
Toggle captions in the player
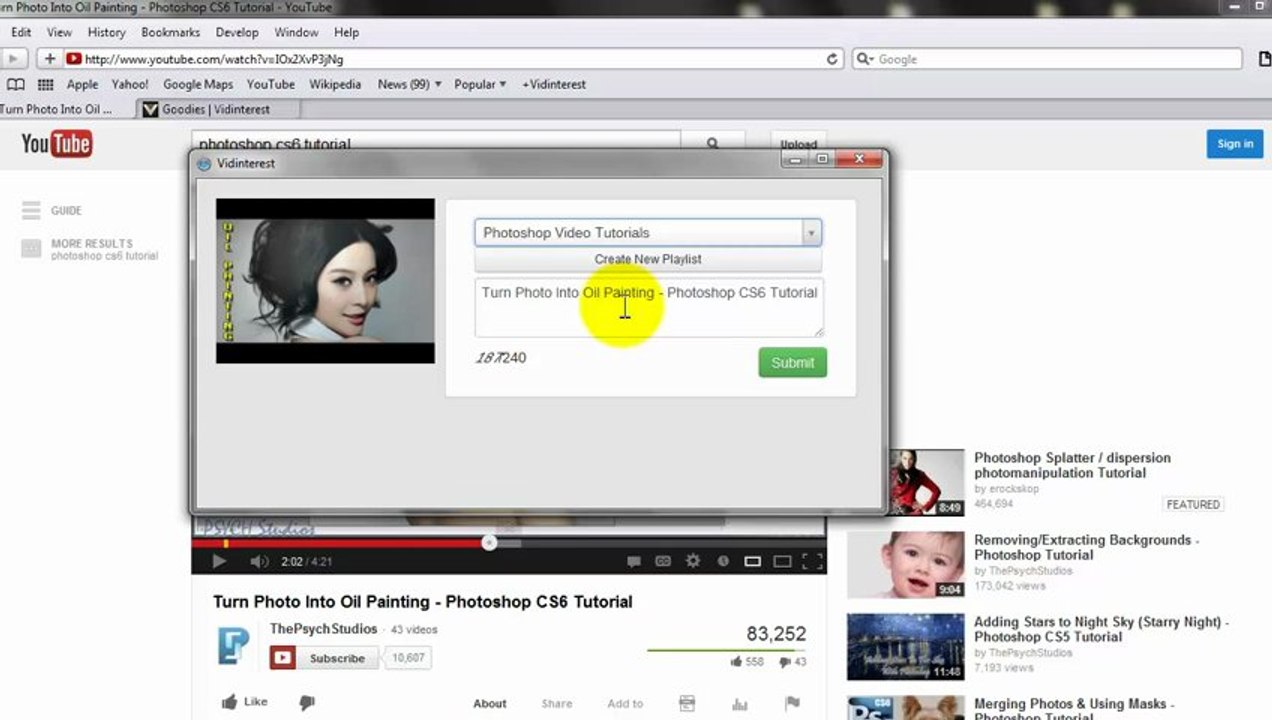coord(663,562)
